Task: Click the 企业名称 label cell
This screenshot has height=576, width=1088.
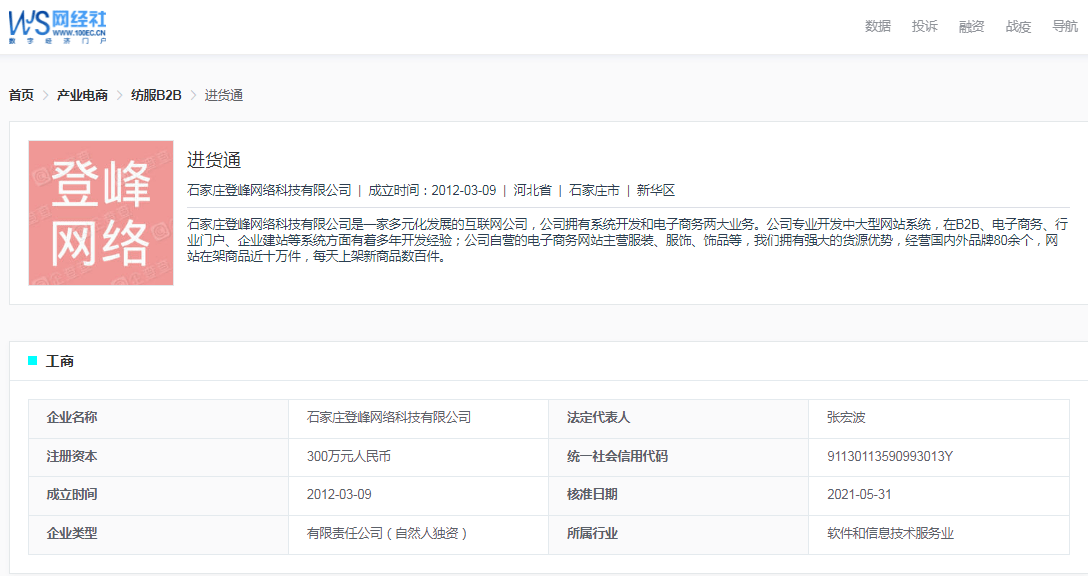Action: coord(158,418)
